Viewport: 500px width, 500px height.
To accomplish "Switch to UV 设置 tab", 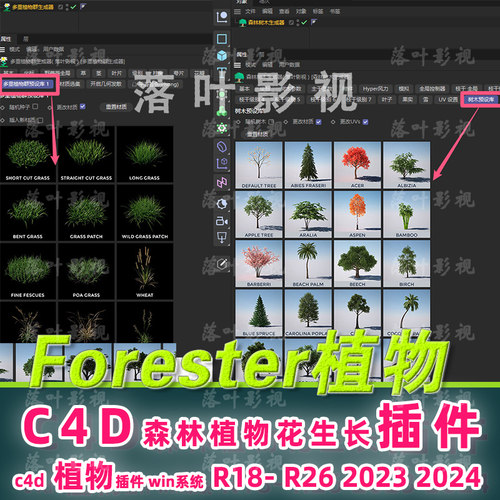I will click(x=447, y=99).
